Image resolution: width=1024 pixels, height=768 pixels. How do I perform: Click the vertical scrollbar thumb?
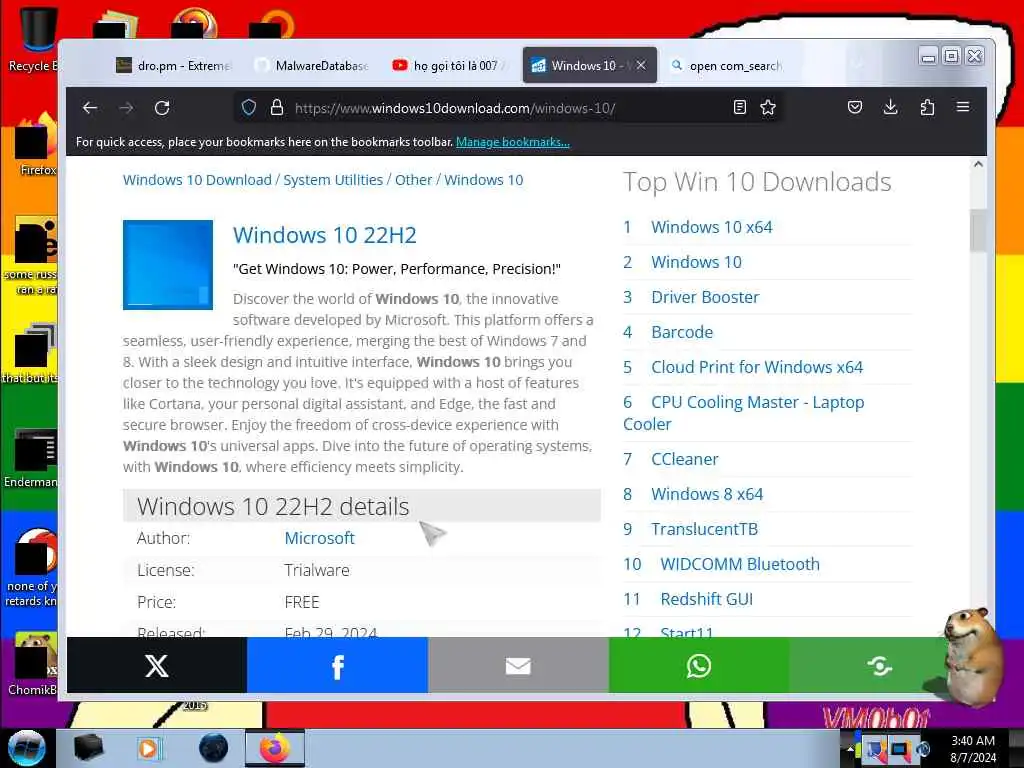click(x=978, y=230)
